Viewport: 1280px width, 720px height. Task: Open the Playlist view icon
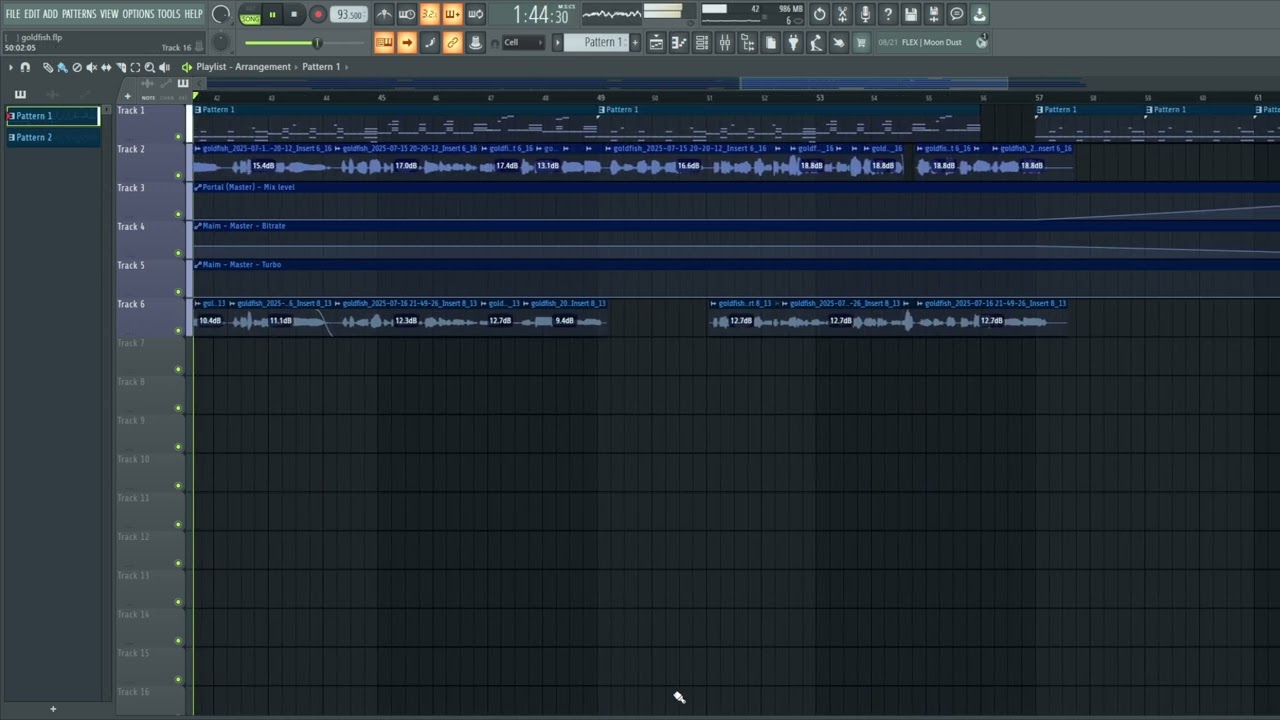click(x=656, y=42)
